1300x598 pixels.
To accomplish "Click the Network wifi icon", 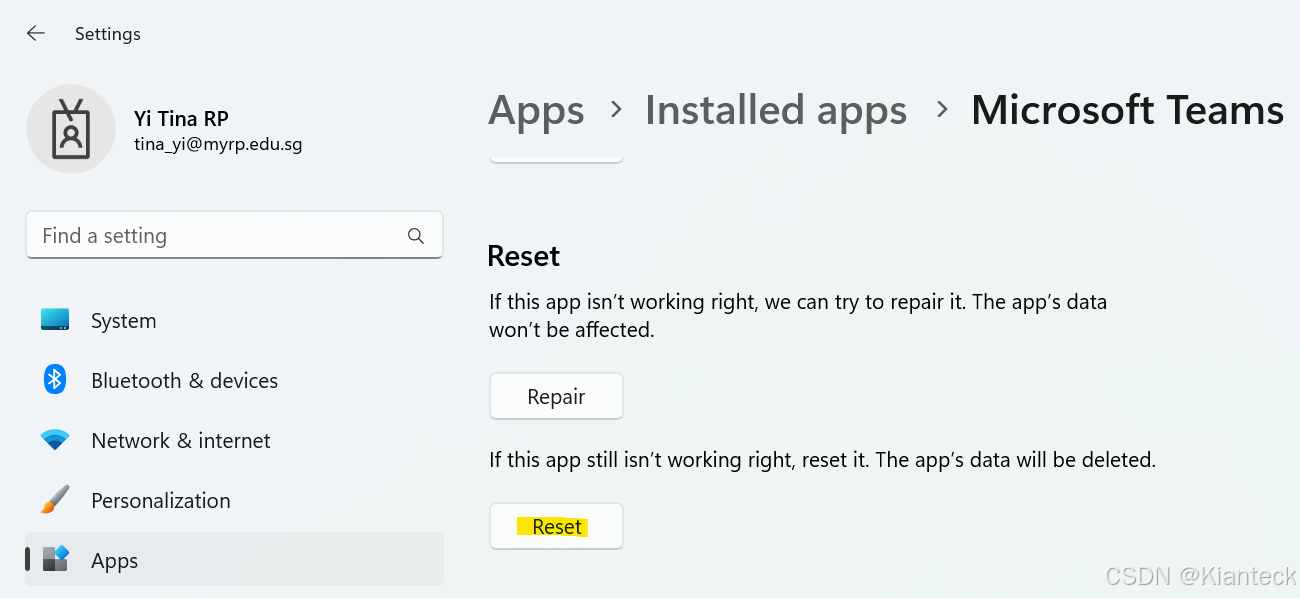I will [55, 440].
